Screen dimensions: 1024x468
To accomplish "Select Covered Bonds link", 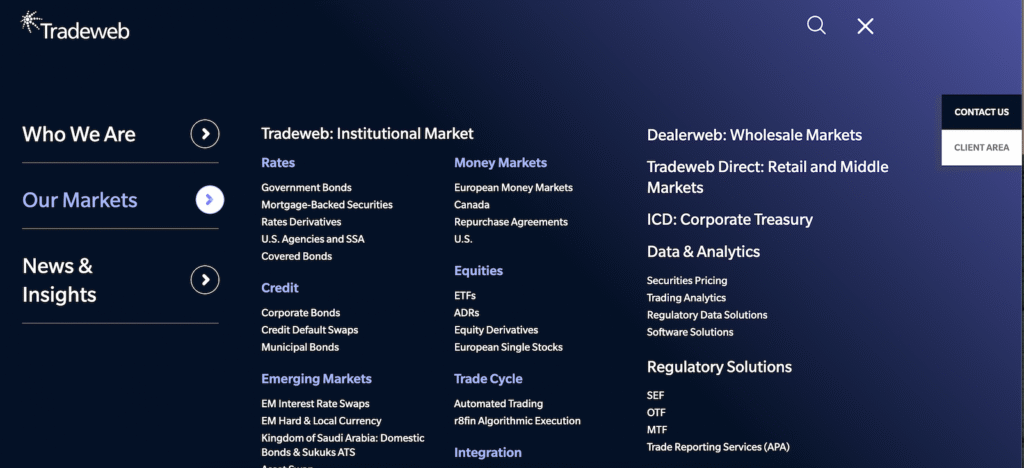I will pos(296,256).
